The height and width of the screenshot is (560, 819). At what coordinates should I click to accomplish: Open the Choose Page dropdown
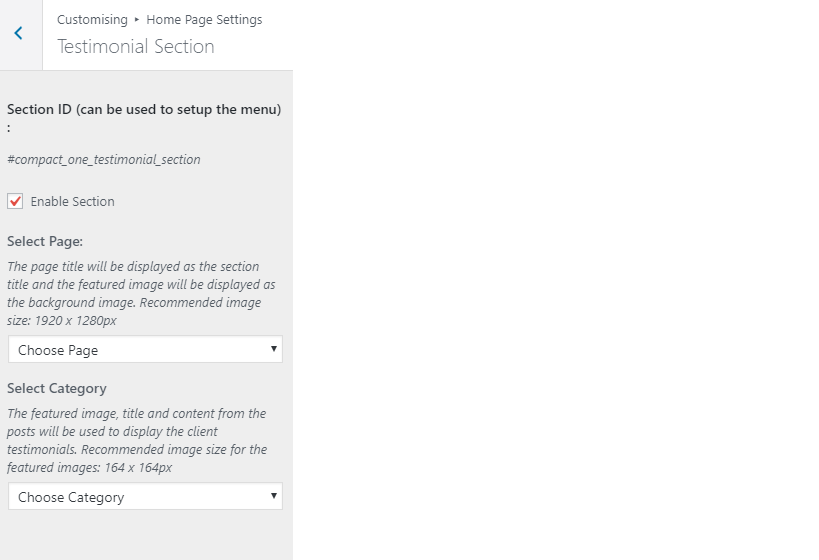tap(145, 349)
